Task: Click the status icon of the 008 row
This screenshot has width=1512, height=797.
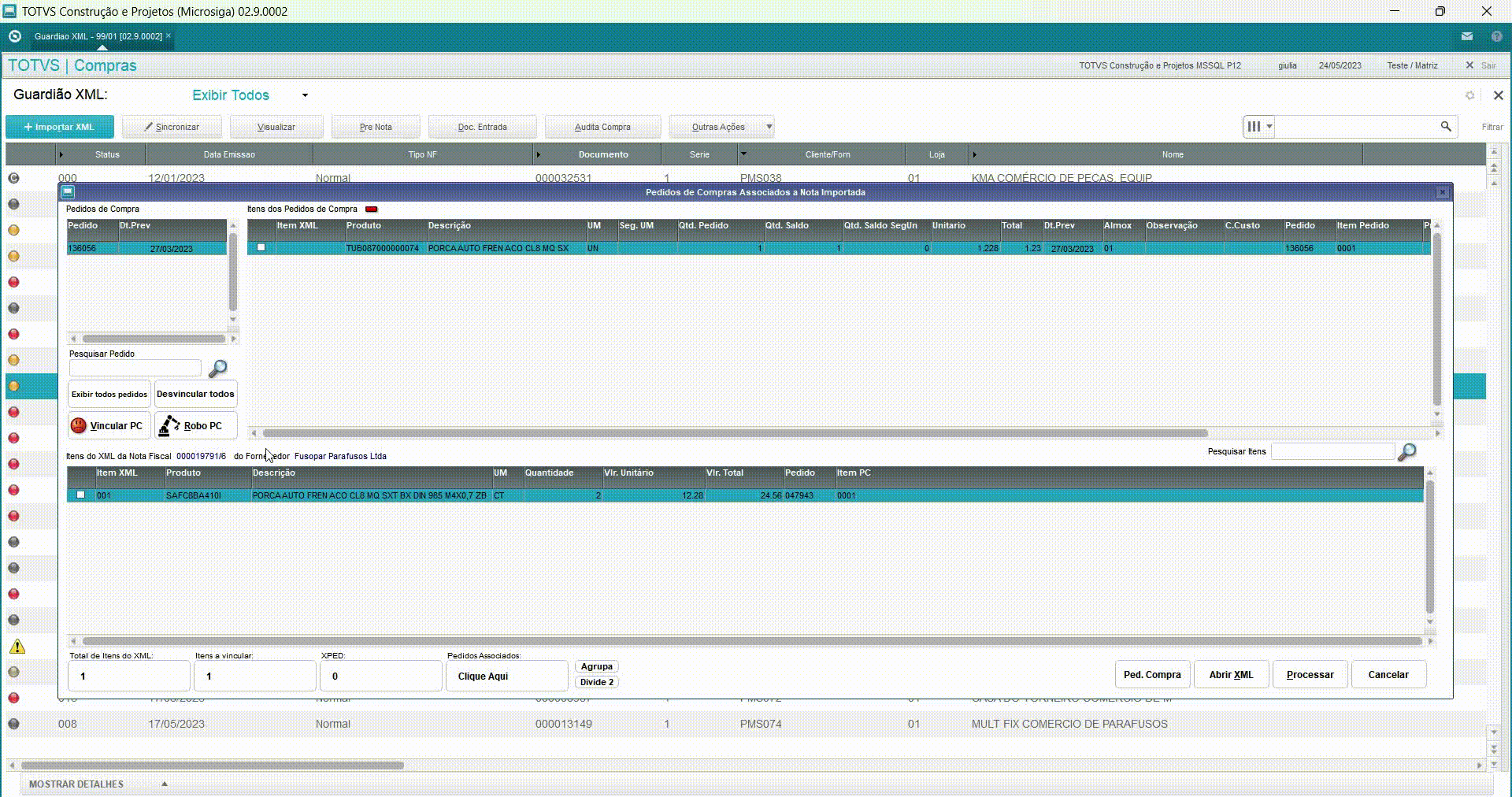Action: point(13,724)
